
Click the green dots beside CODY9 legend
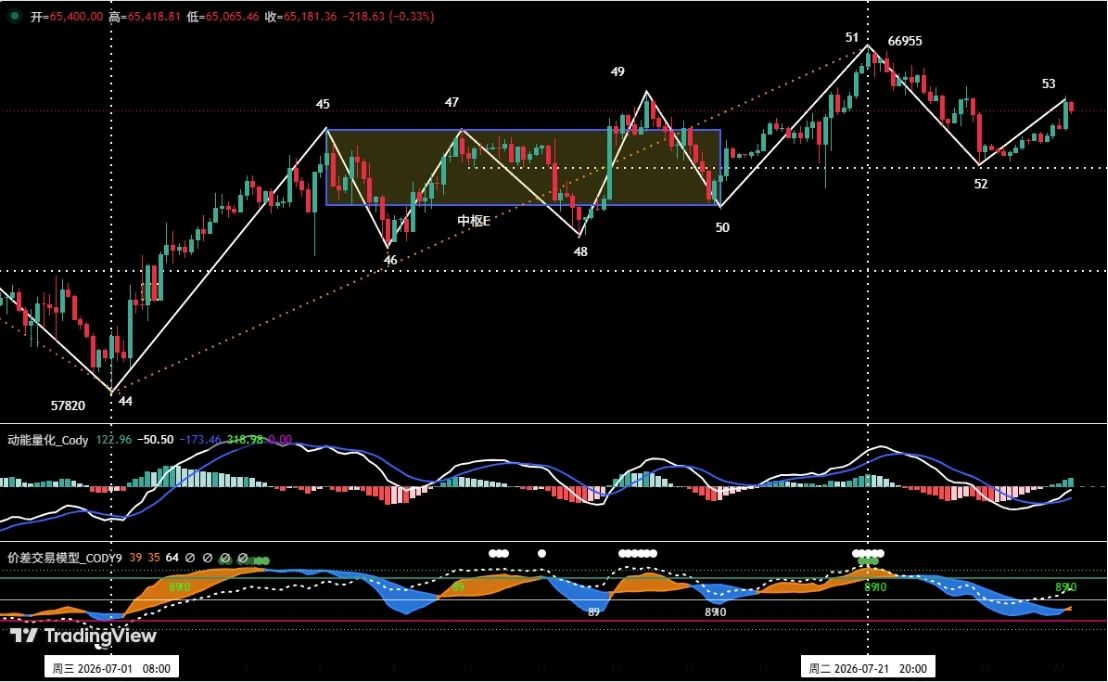[261, 560]
